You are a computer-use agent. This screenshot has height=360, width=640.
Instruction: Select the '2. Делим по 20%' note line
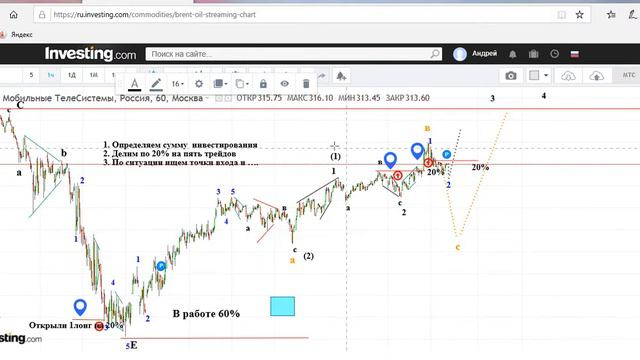coord(169,153)
